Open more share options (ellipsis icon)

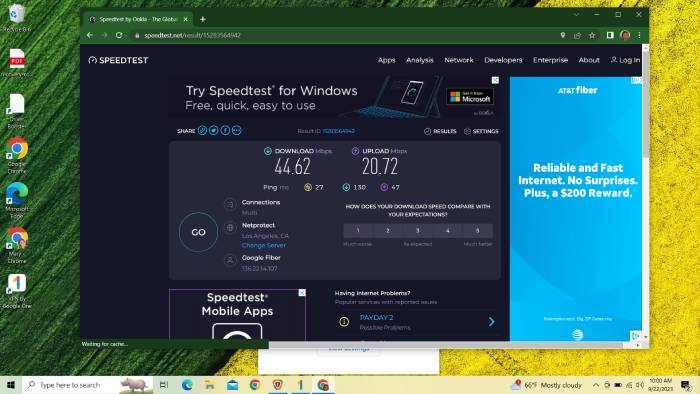(237, 130)
